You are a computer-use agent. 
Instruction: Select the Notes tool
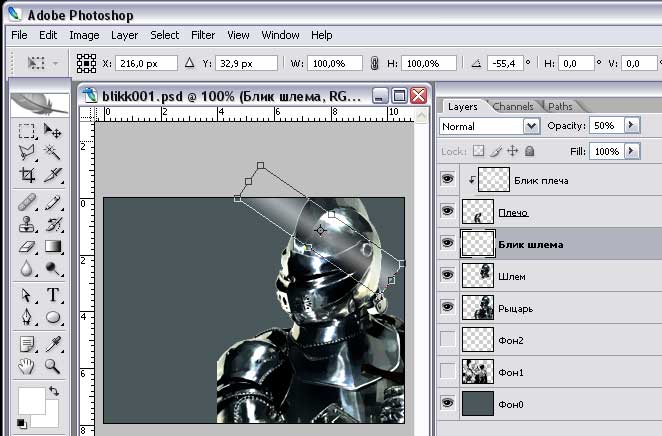tap(27, 344)
